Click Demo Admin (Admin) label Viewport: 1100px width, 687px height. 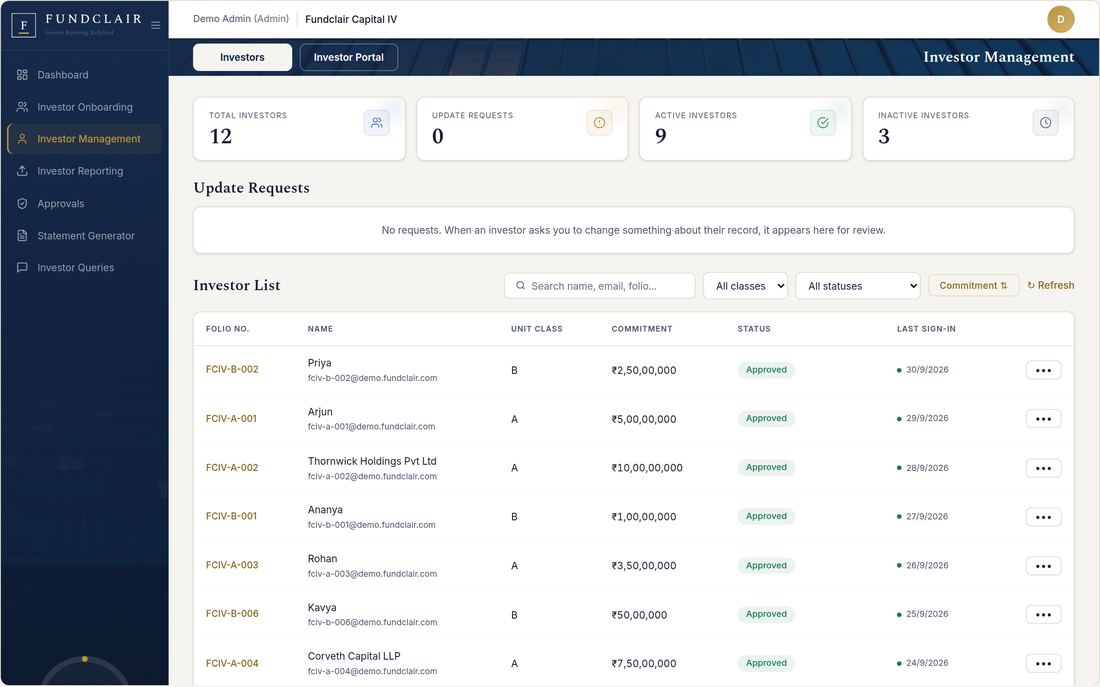tap(241, 19)
